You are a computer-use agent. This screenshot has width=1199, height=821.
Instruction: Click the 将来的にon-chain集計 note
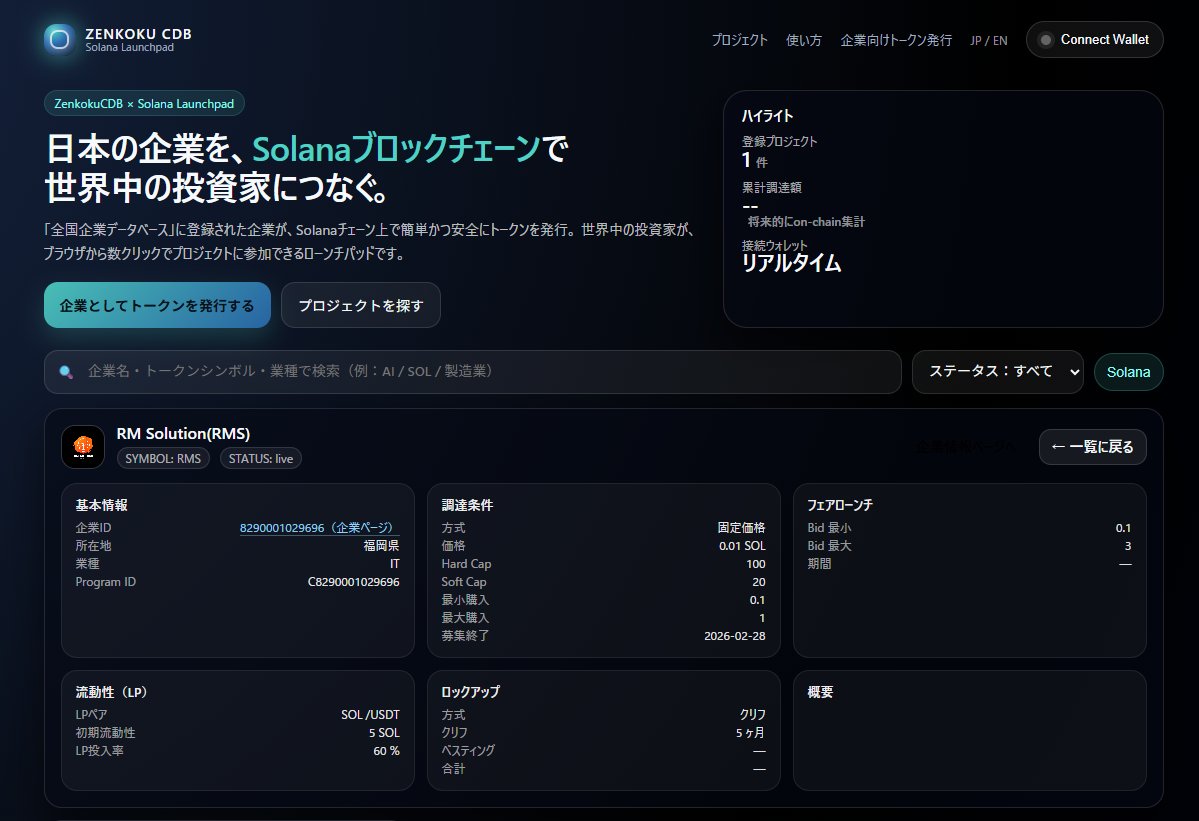point(806,222)
